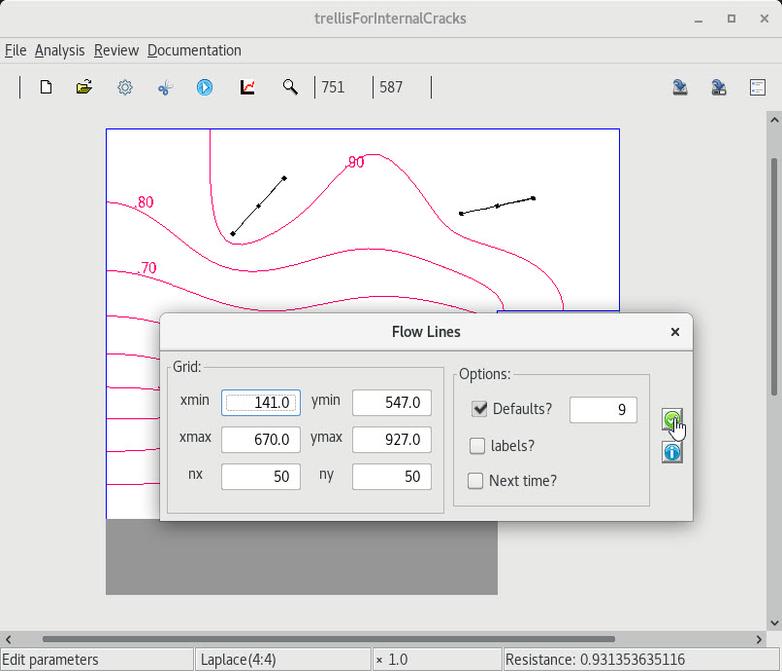
Task: Click the settings gear toolbar icon
Action: 125,88
